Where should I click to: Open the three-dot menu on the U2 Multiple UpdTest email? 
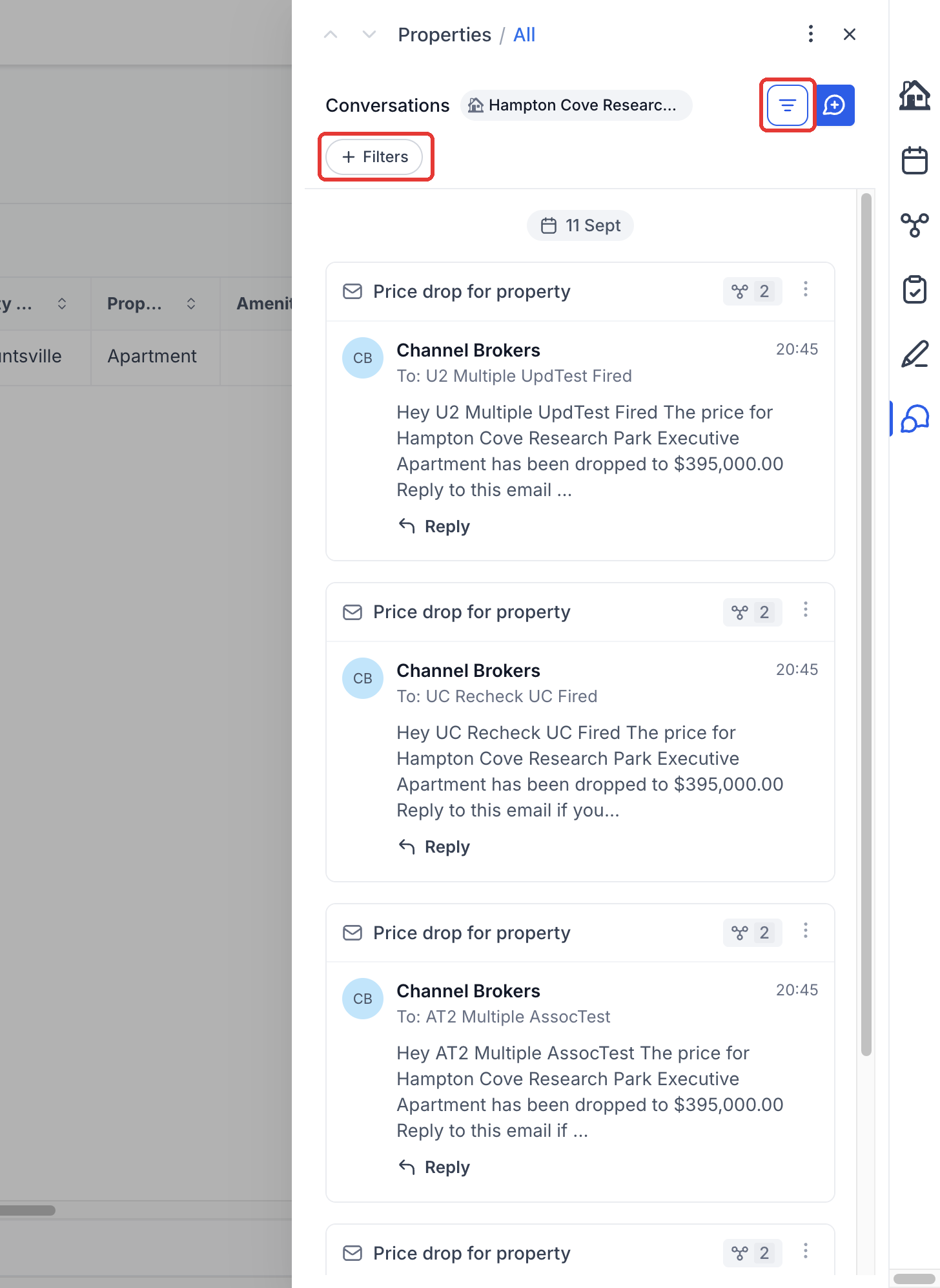pyautogui.click(x=806, y=289)
